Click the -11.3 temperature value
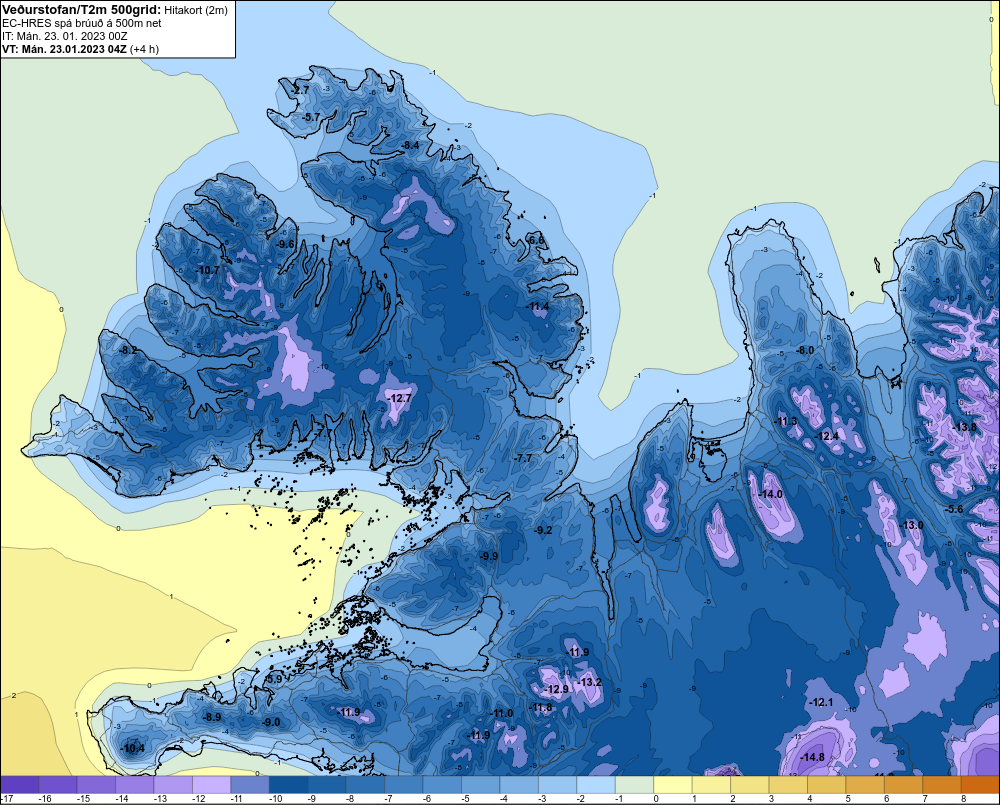Viewport: 1000px width, 805px height. pos(786,421)
